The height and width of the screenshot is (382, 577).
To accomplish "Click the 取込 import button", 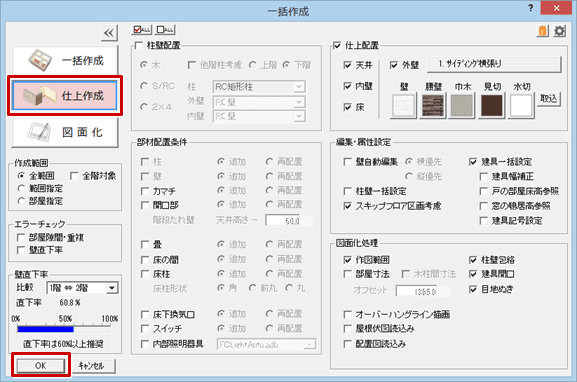I will coord(548,99).
